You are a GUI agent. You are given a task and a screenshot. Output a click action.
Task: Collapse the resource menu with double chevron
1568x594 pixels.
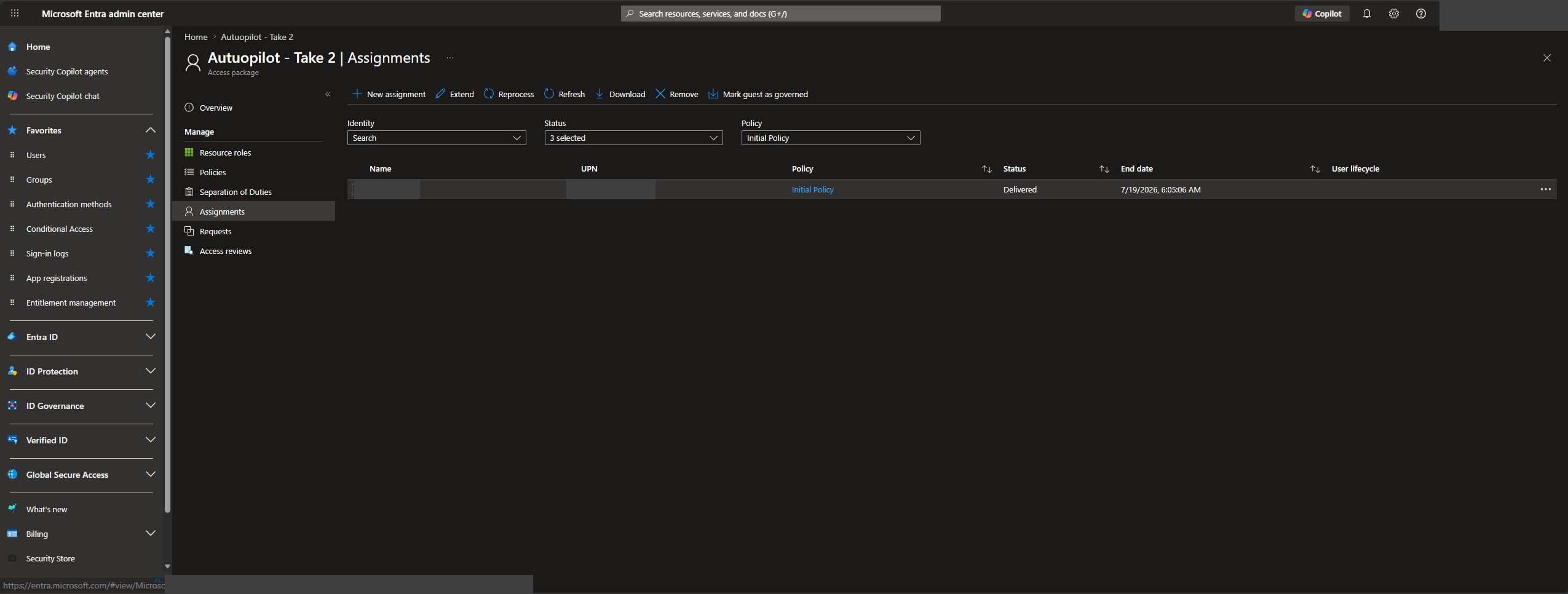(328, 94)
